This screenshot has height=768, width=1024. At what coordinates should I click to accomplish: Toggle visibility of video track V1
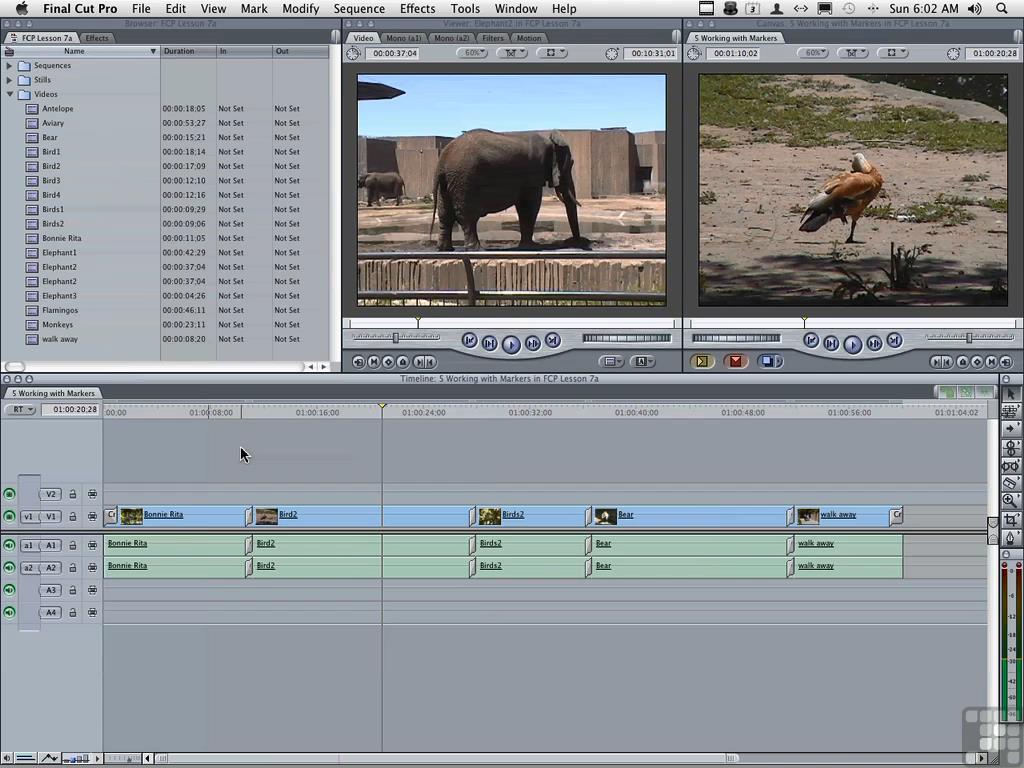pyautogui.click(x=9, y=517)
